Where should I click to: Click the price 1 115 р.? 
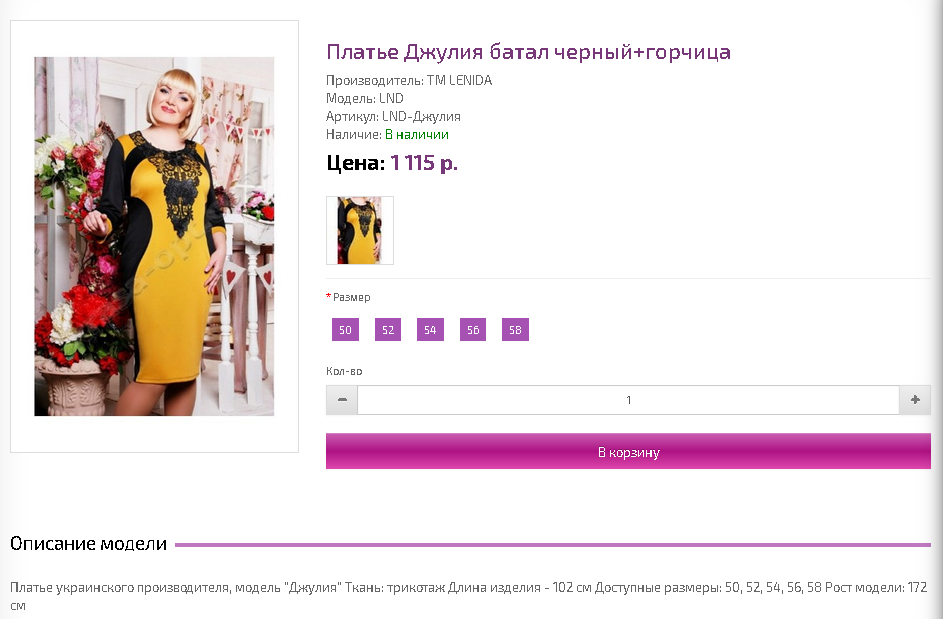point(424,163)
